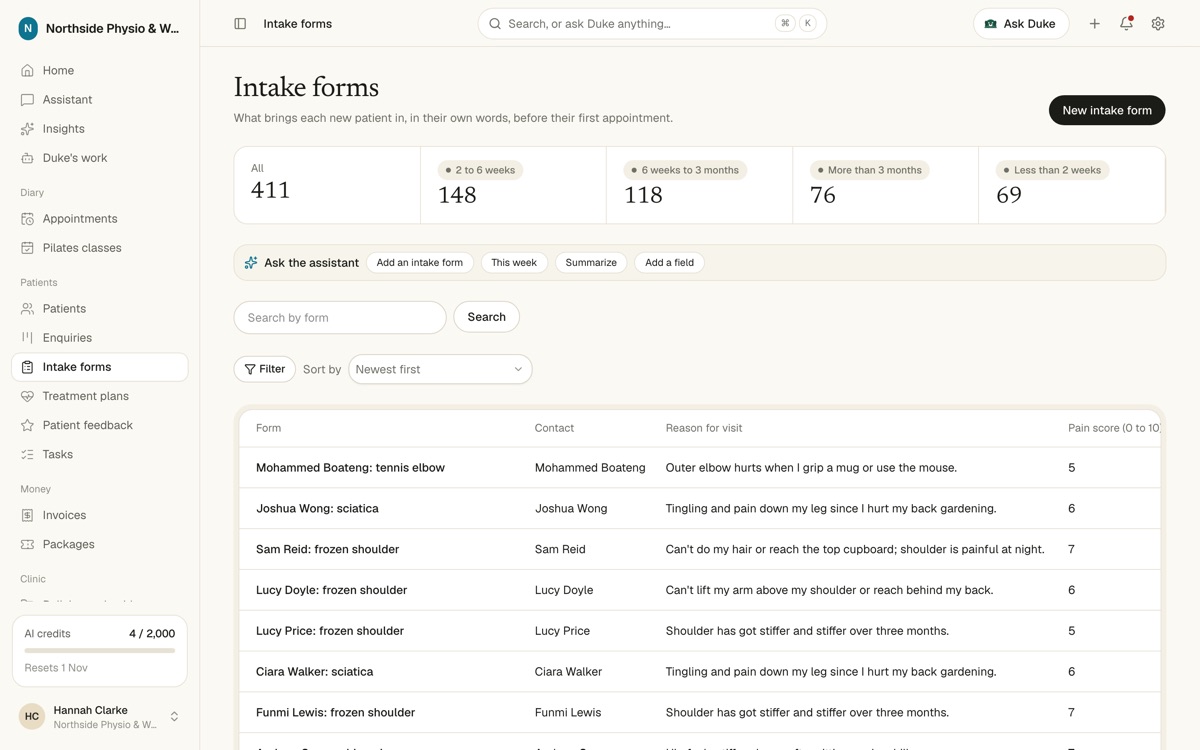This screenshot has width=1200, height=750.
Task: Click pain score 7 in Funmi Lewis row
Action: [x=1071, y=713]
